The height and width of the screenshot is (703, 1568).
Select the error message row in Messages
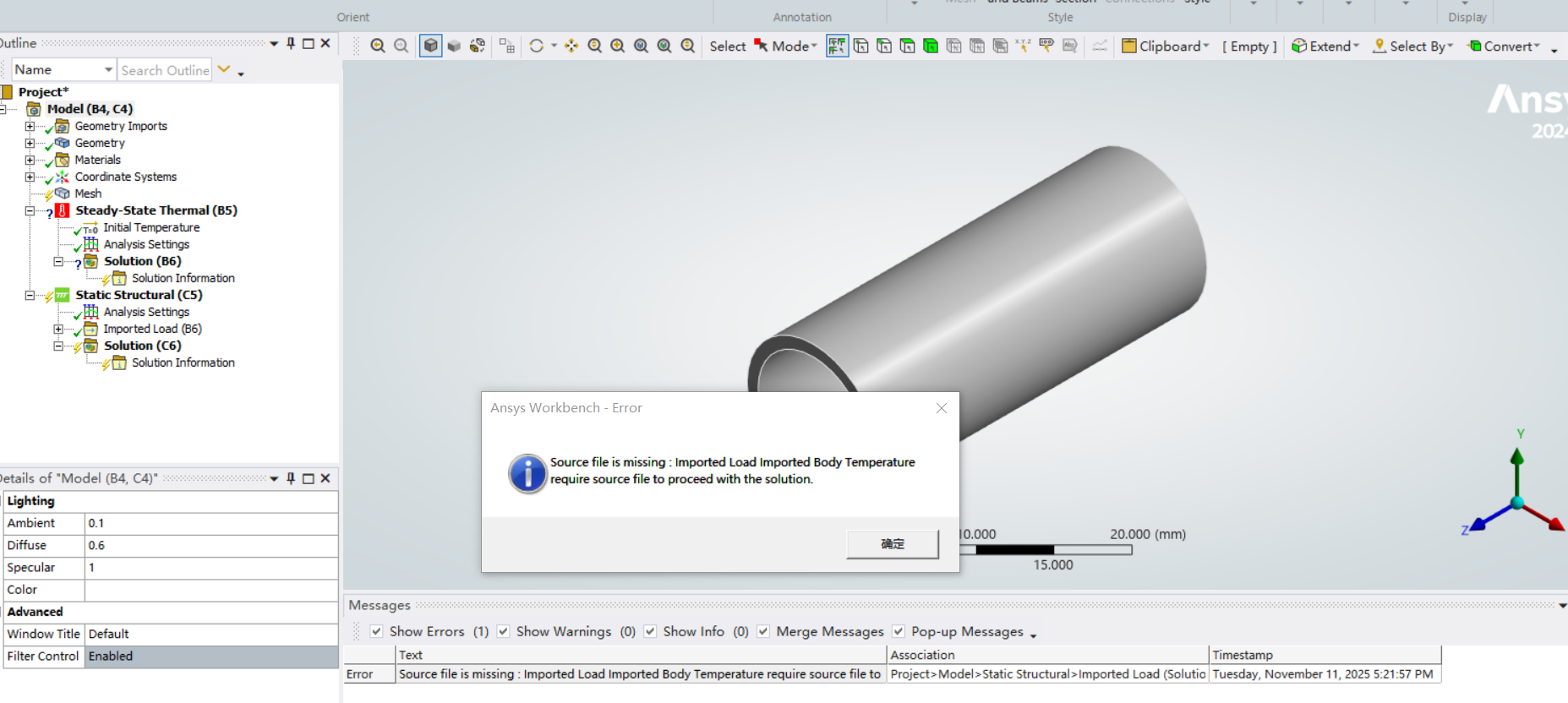(892, 673)
